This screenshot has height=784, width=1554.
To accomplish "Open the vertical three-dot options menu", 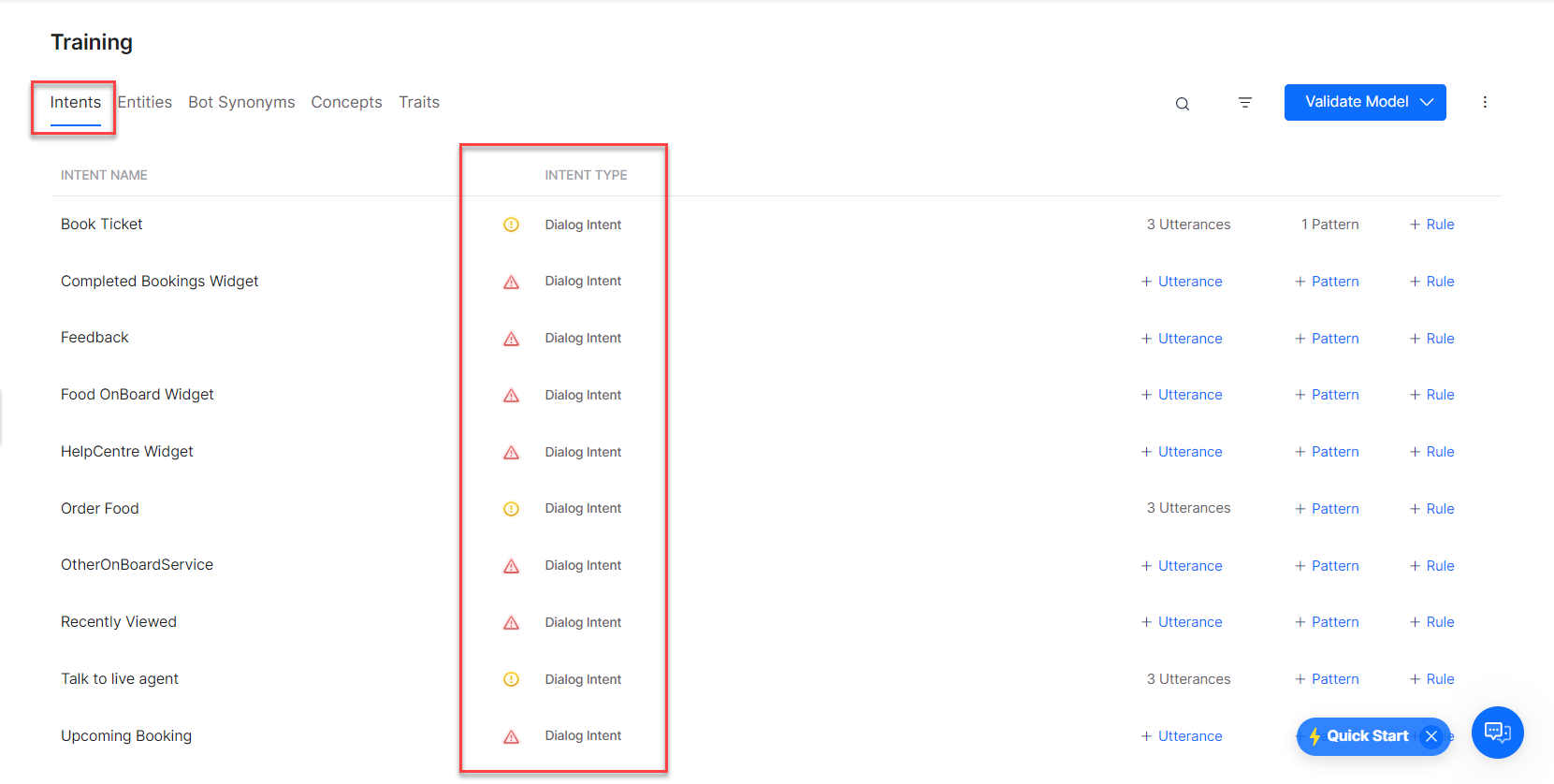I will coord(1485,102).
